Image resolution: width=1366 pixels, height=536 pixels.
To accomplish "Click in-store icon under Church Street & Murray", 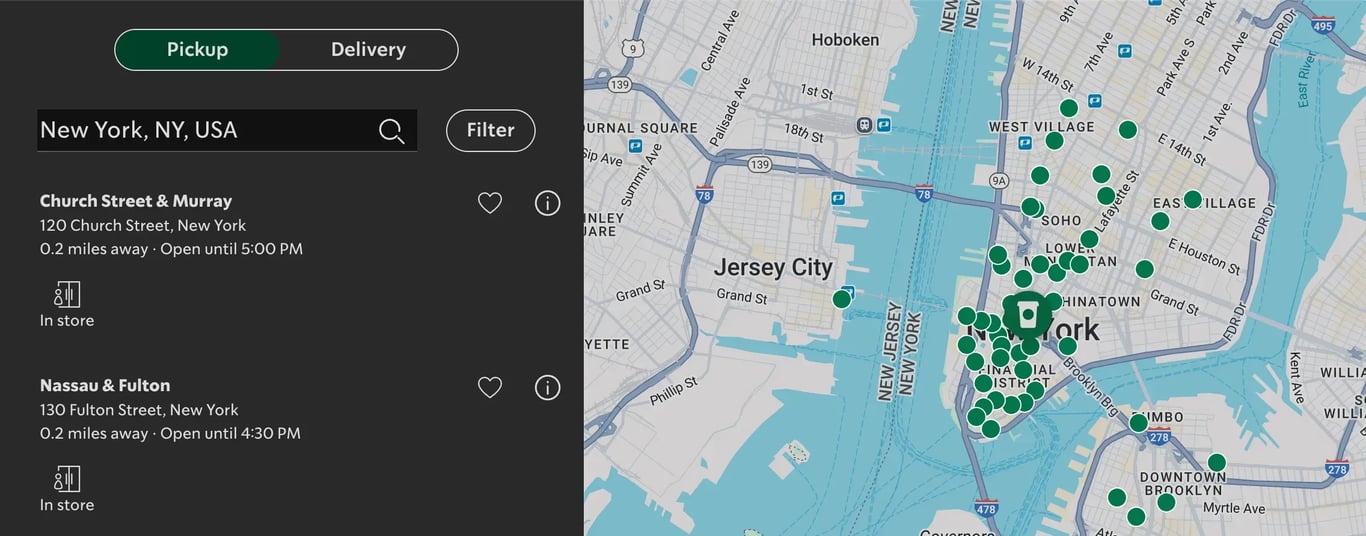I will tap(67, 294).
